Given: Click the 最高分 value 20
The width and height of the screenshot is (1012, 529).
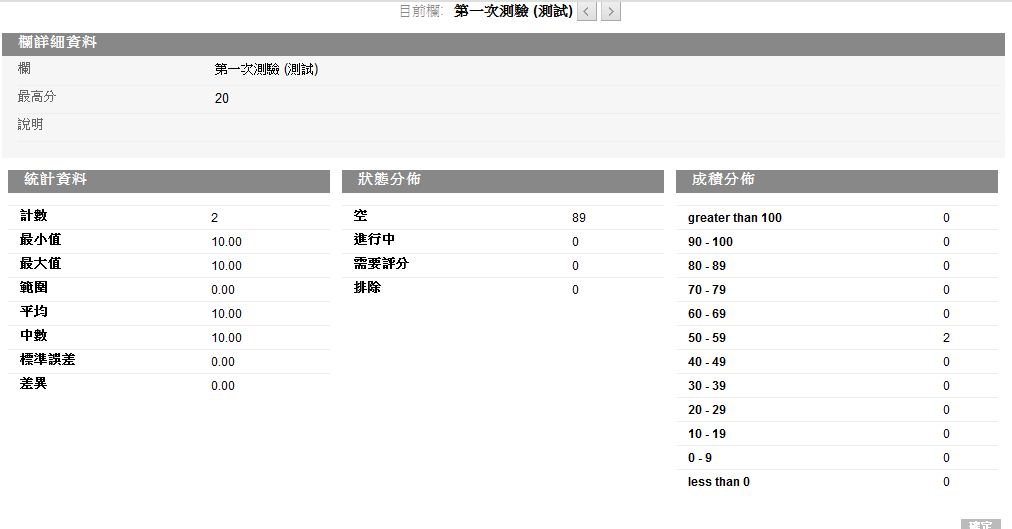Looking at the screenshot, I should [x=221, y=98].
